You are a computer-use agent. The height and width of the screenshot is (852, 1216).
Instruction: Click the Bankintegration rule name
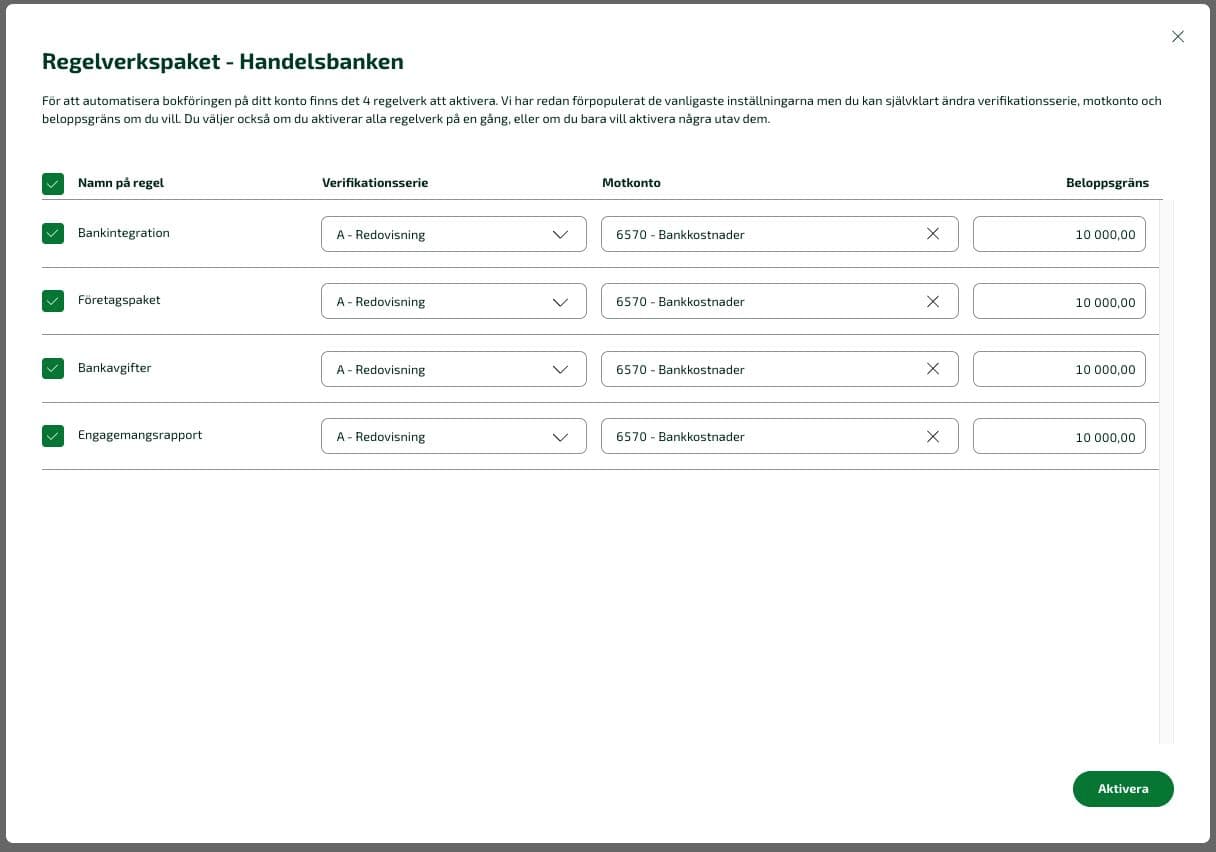[124, 233]
